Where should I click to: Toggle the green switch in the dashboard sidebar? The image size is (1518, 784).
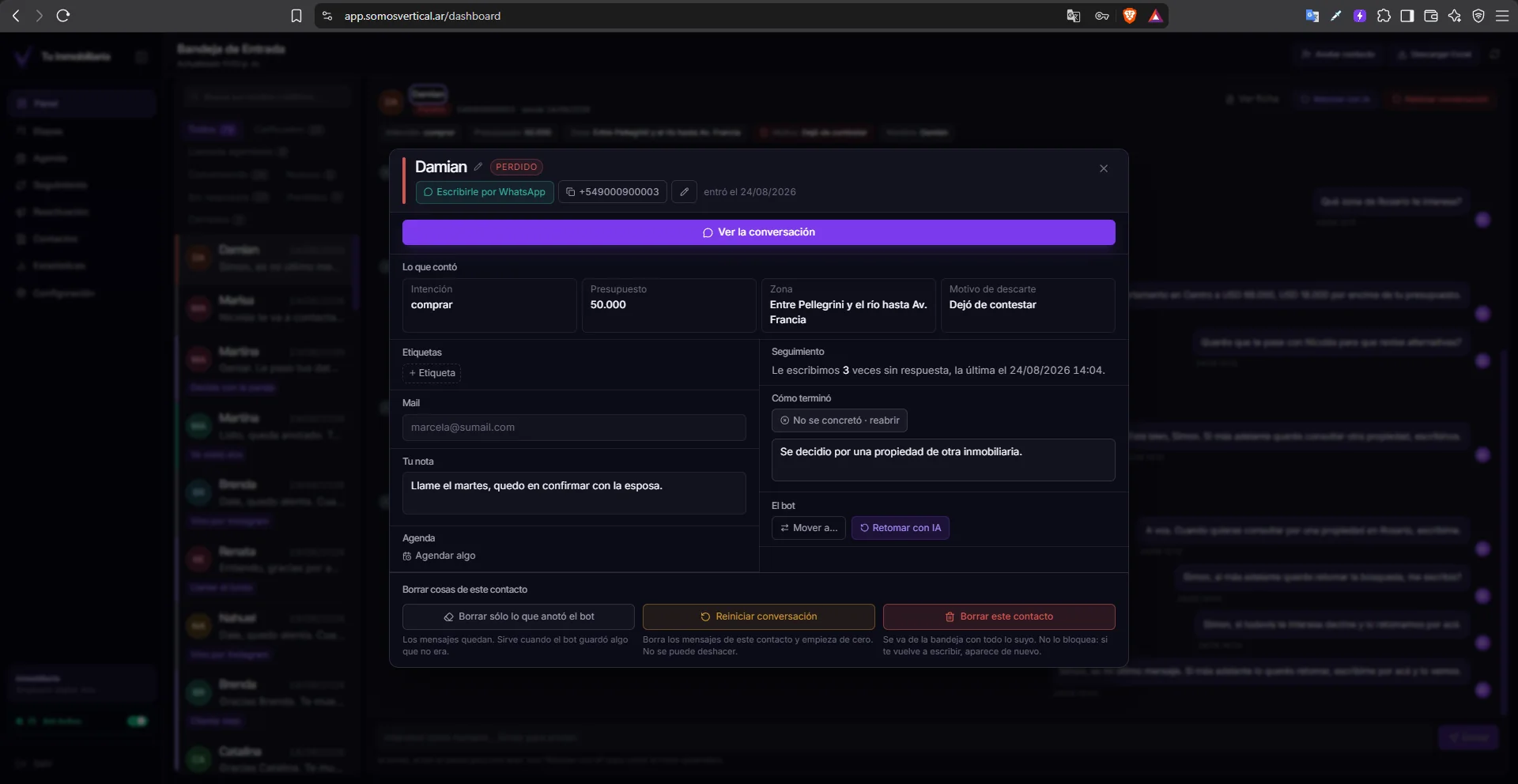(x=138, y=721)
